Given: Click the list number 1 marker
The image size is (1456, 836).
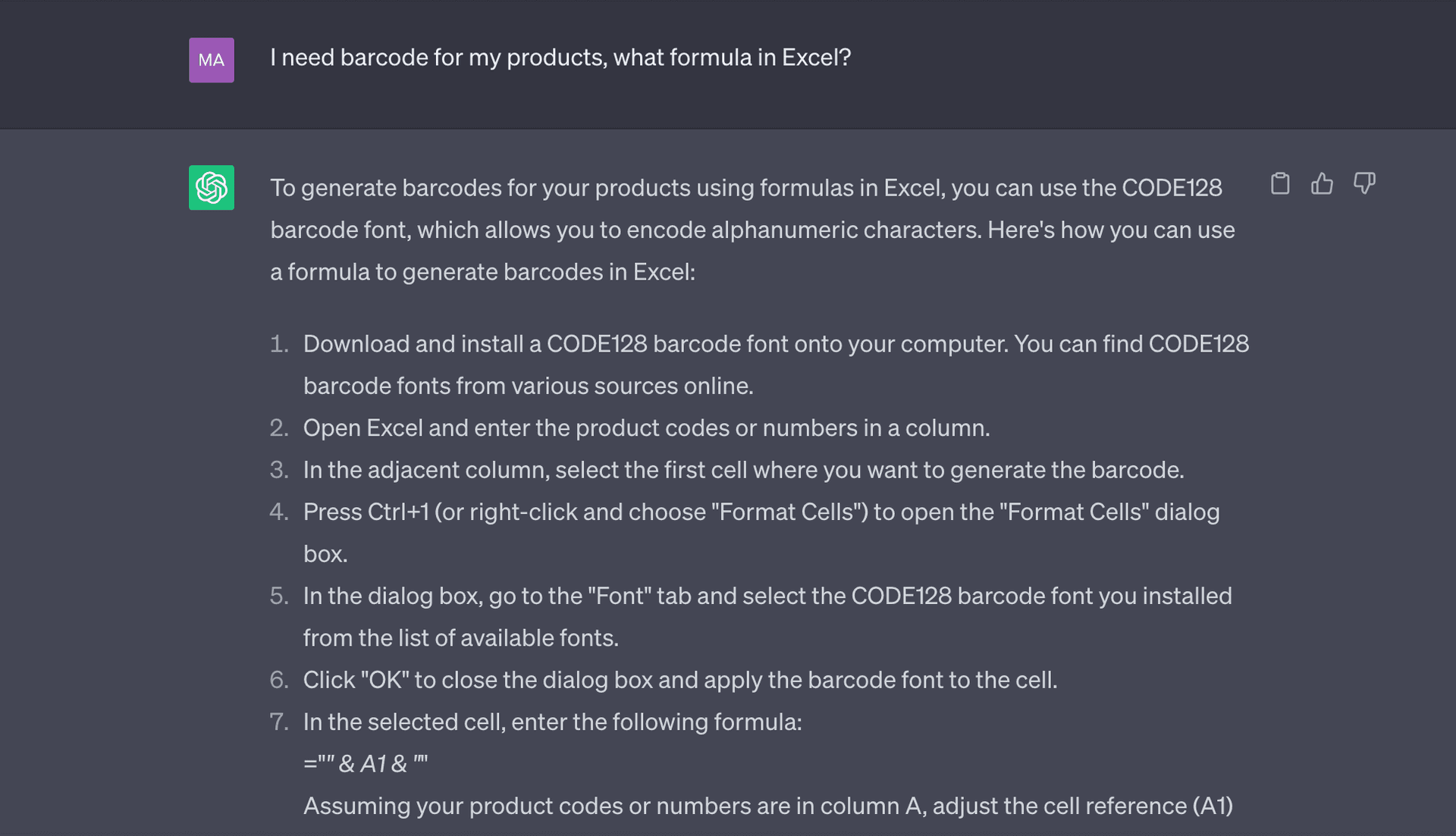Looking at the screenshot, I should point(279,344).
